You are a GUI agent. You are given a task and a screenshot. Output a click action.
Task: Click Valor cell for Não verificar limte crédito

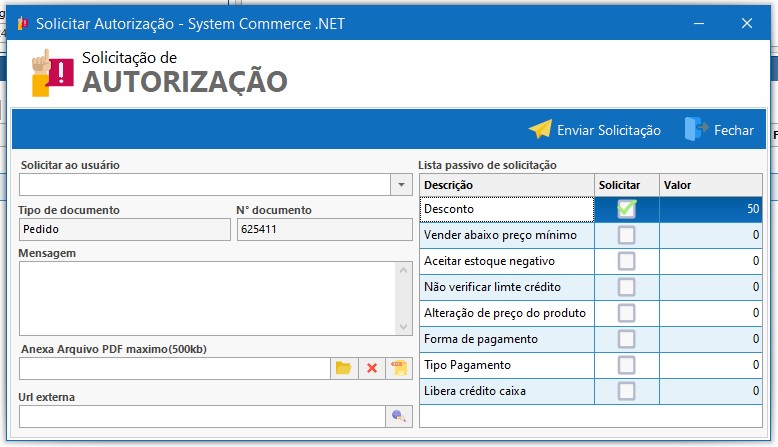[x=711, y=287]
